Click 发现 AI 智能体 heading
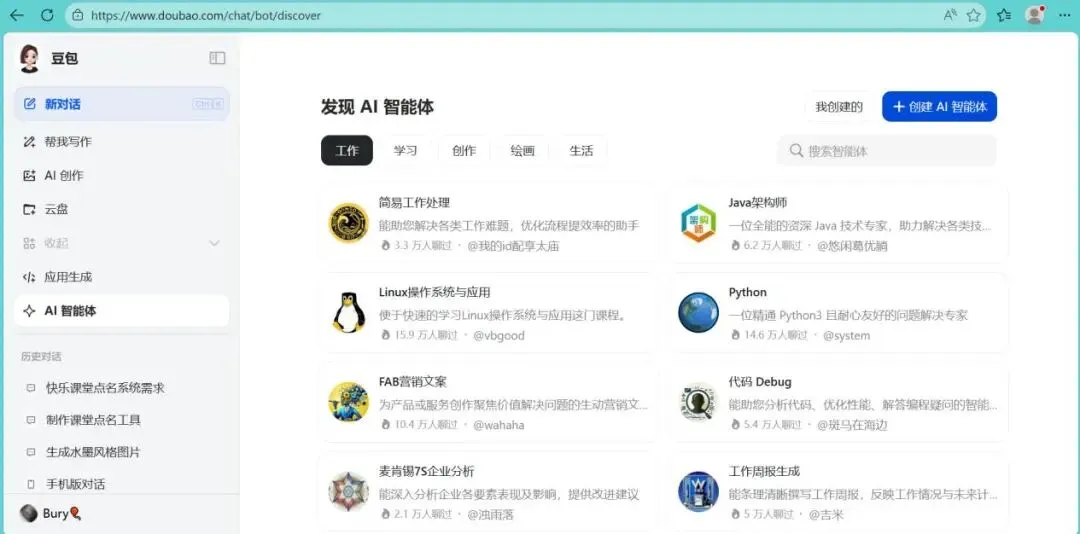 (x=377, y=107)
